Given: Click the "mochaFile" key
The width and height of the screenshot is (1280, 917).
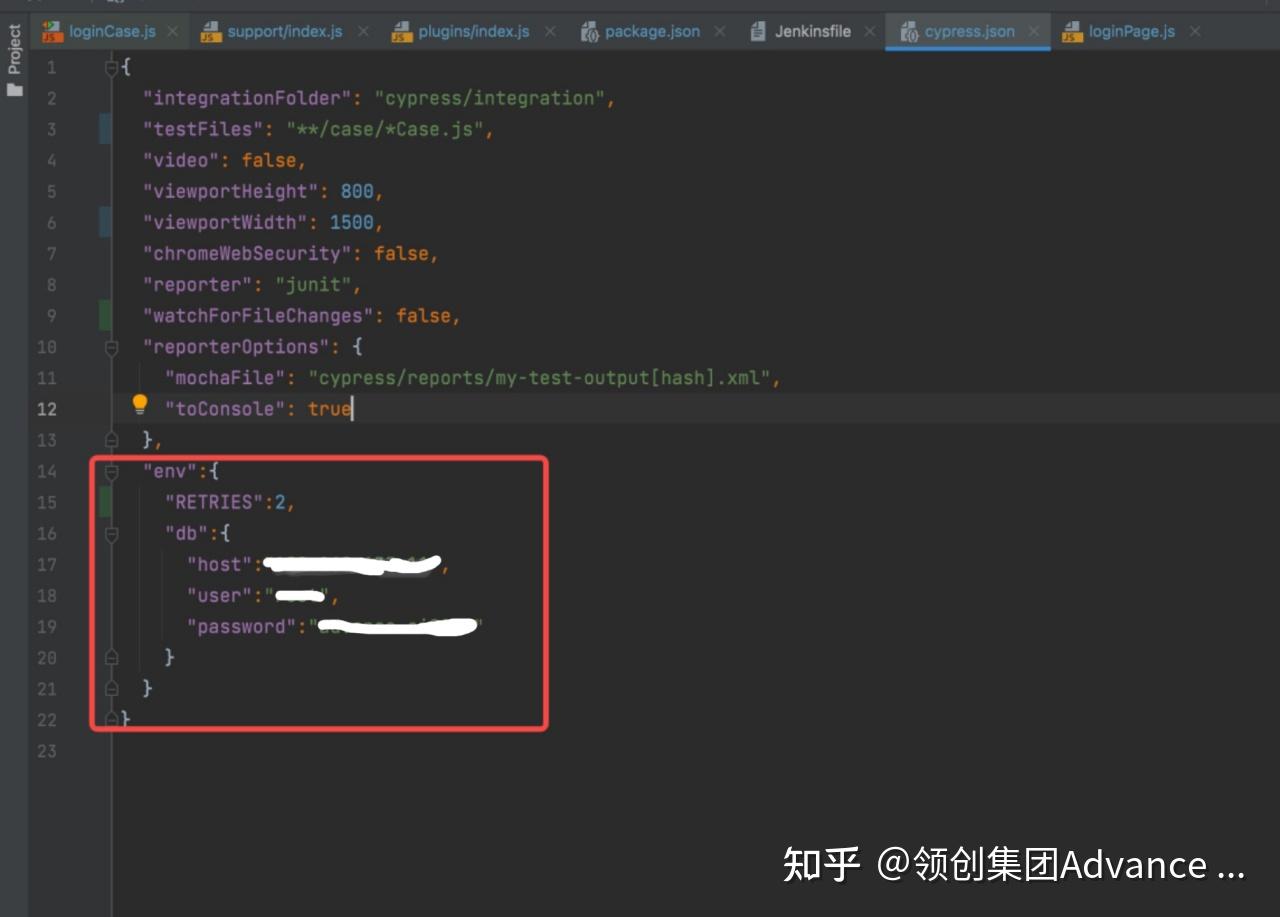Looking at the screenshot, I should point(225,378).
